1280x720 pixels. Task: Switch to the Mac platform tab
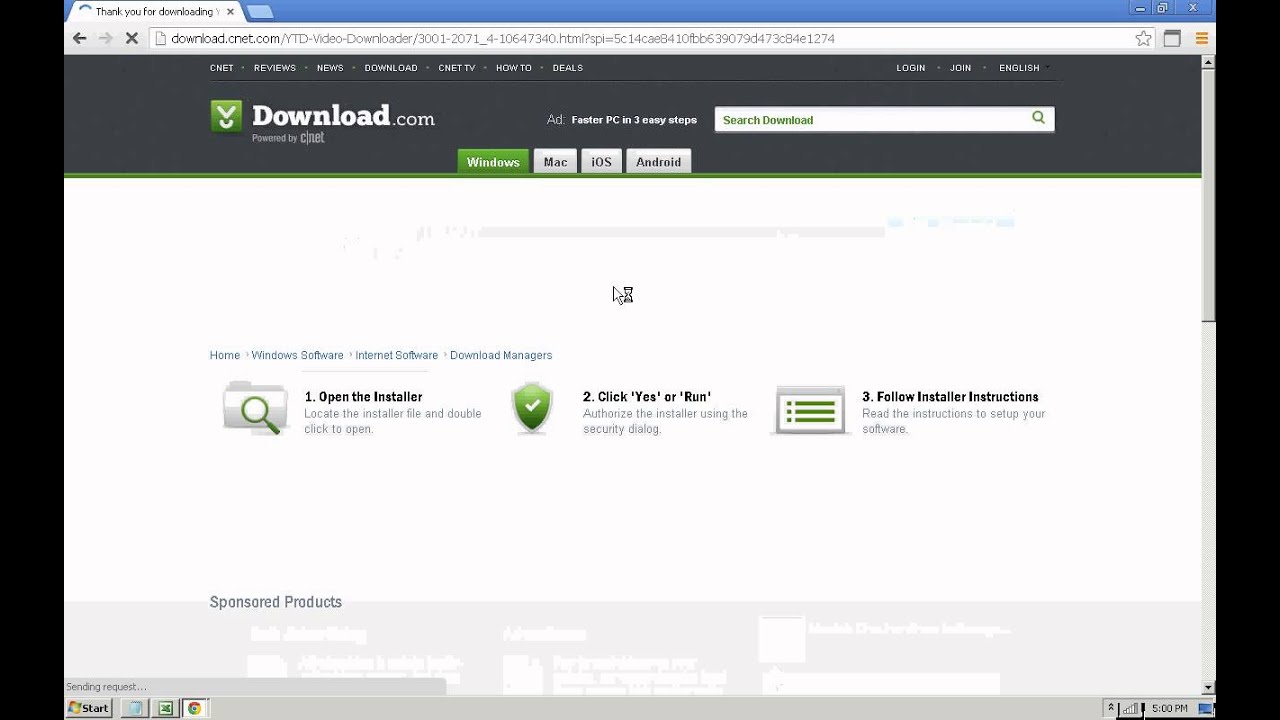tap(555, 162)
